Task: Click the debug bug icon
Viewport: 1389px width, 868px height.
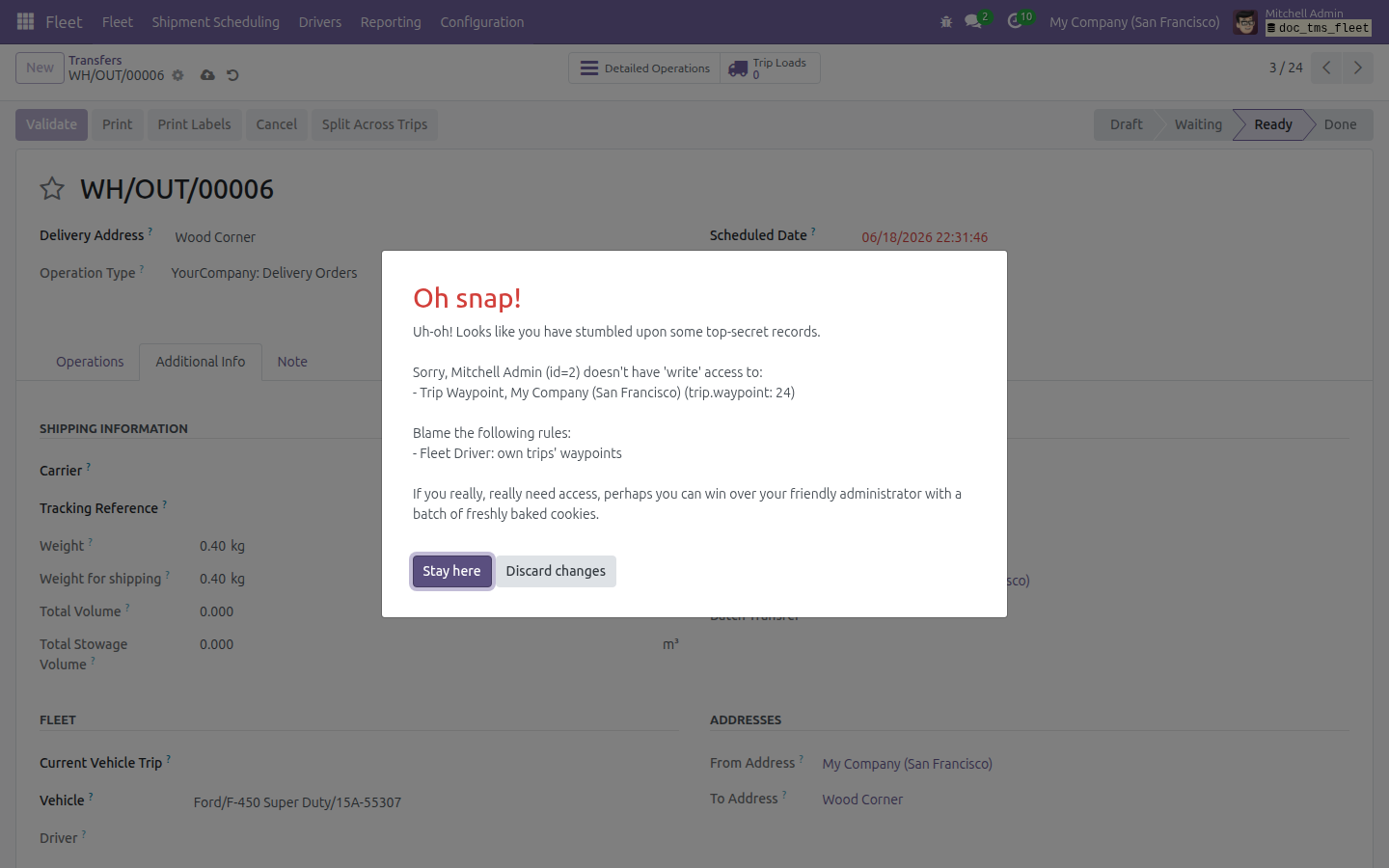Action: click(x=946, y=21)
